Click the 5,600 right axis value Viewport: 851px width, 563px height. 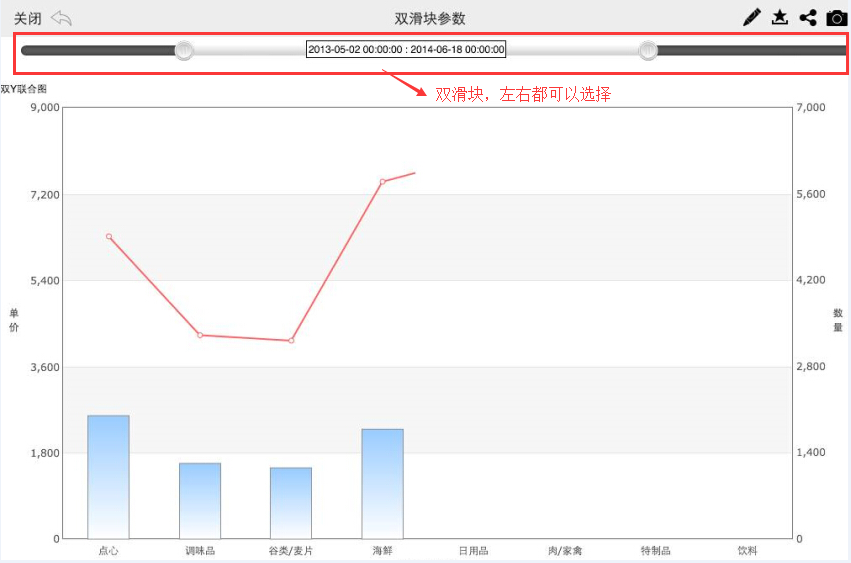[x=811, y=194]
